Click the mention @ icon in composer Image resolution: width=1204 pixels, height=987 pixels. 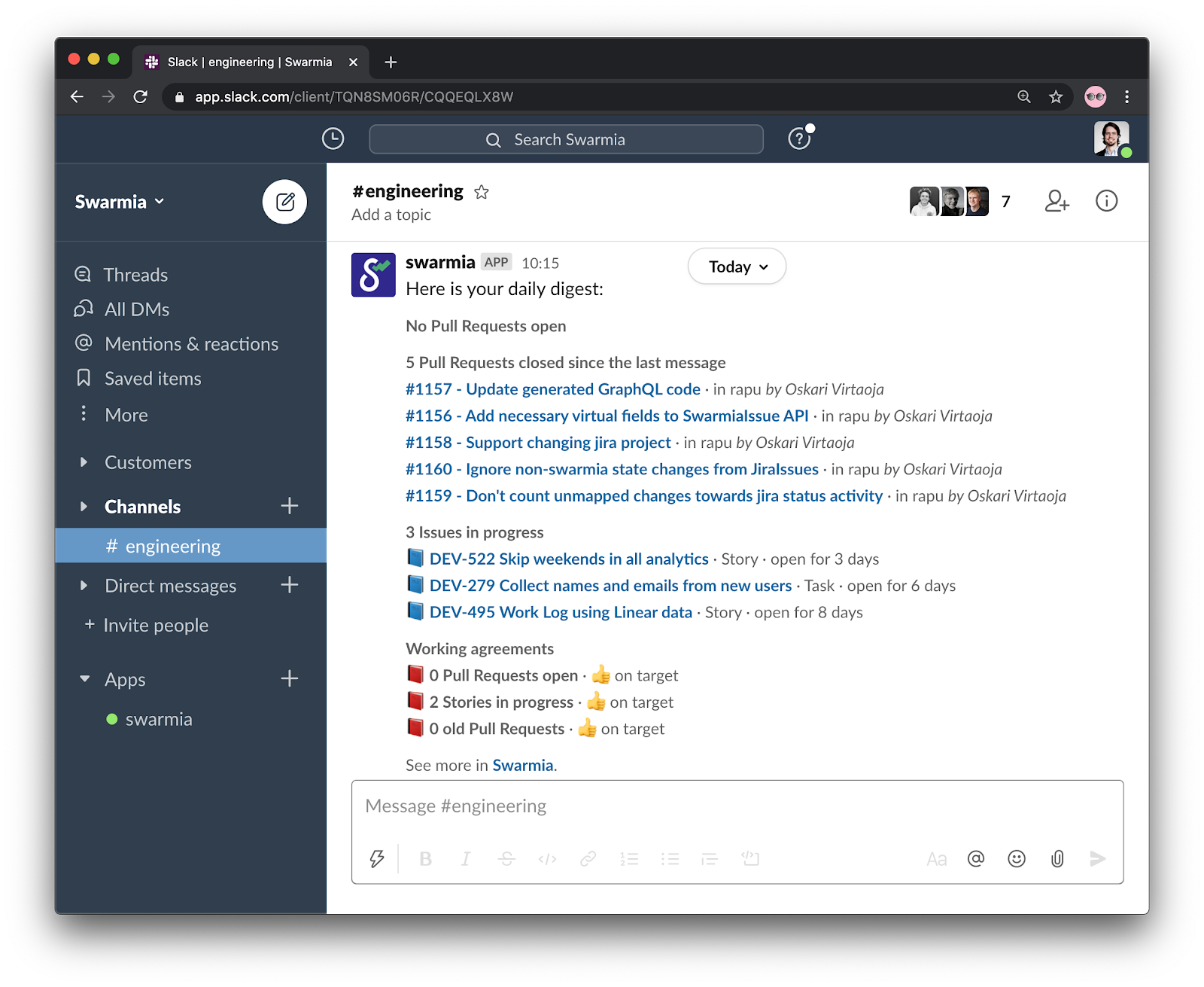point(976,859)
